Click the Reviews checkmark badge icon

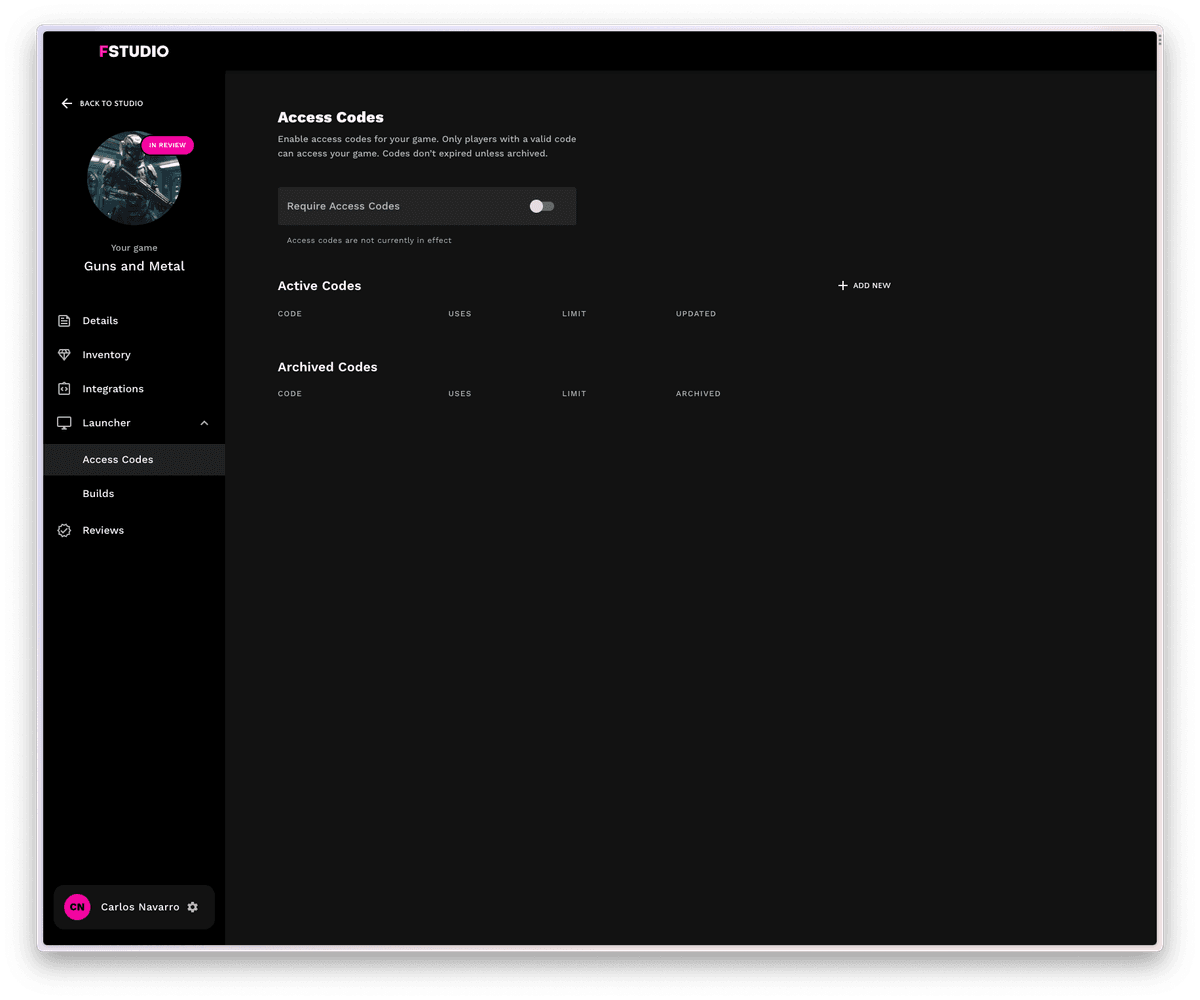point(64,531)
